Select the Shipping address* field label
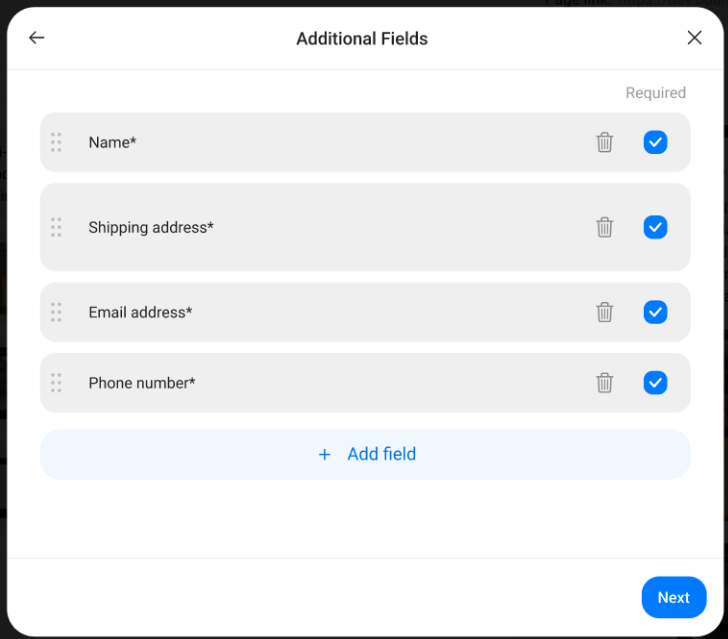This screenshot has width=728, height=639. [x=151, y=228]
